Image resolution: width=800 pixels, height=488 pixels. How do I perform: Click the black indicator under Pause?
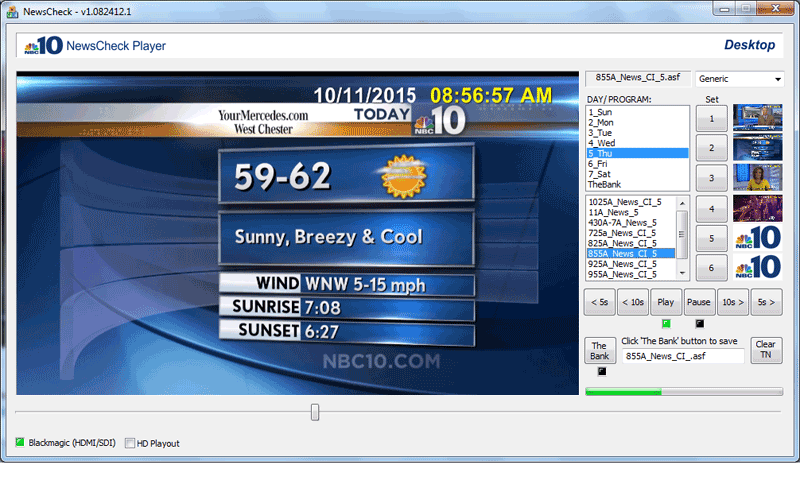[x=699, y=323]
